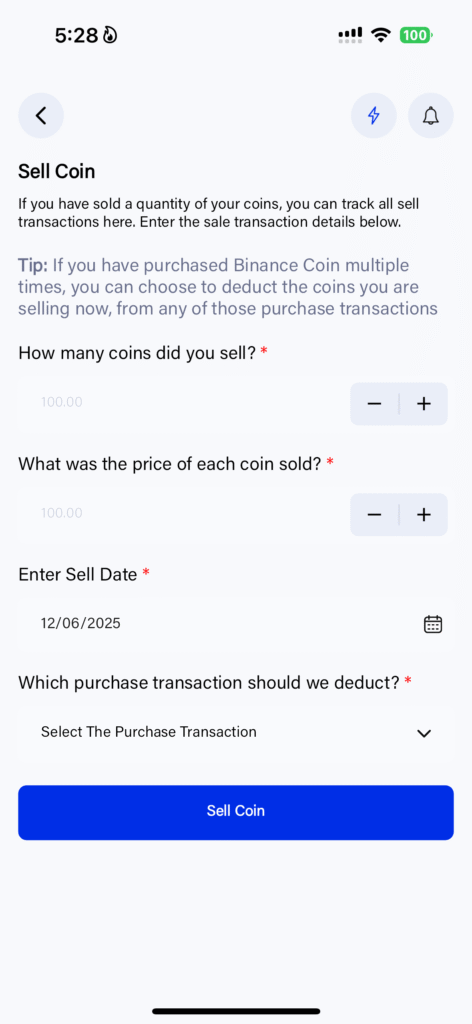The height and width of the screenshot is (1024, 472).
Task: Tap the battery indicator in status bar
Action: pyautogui.click(x=416, y=35)
